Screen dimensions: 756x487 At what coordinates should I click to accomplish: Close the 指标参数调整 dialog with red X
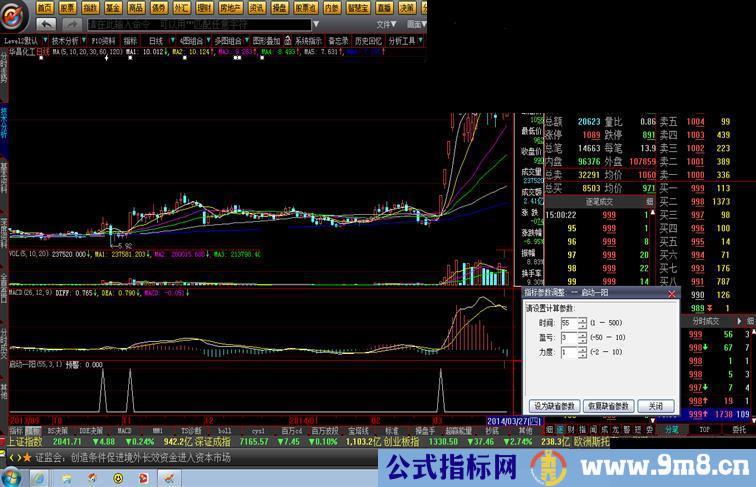pyautogui.click(x=671, y=293)
